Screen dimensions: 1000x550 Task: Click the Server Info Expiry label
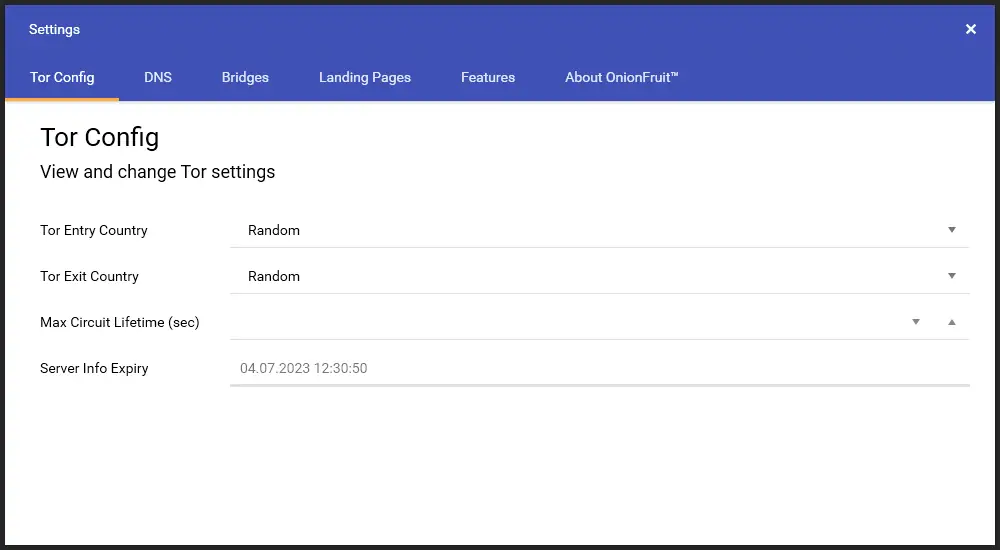[94, 368]
